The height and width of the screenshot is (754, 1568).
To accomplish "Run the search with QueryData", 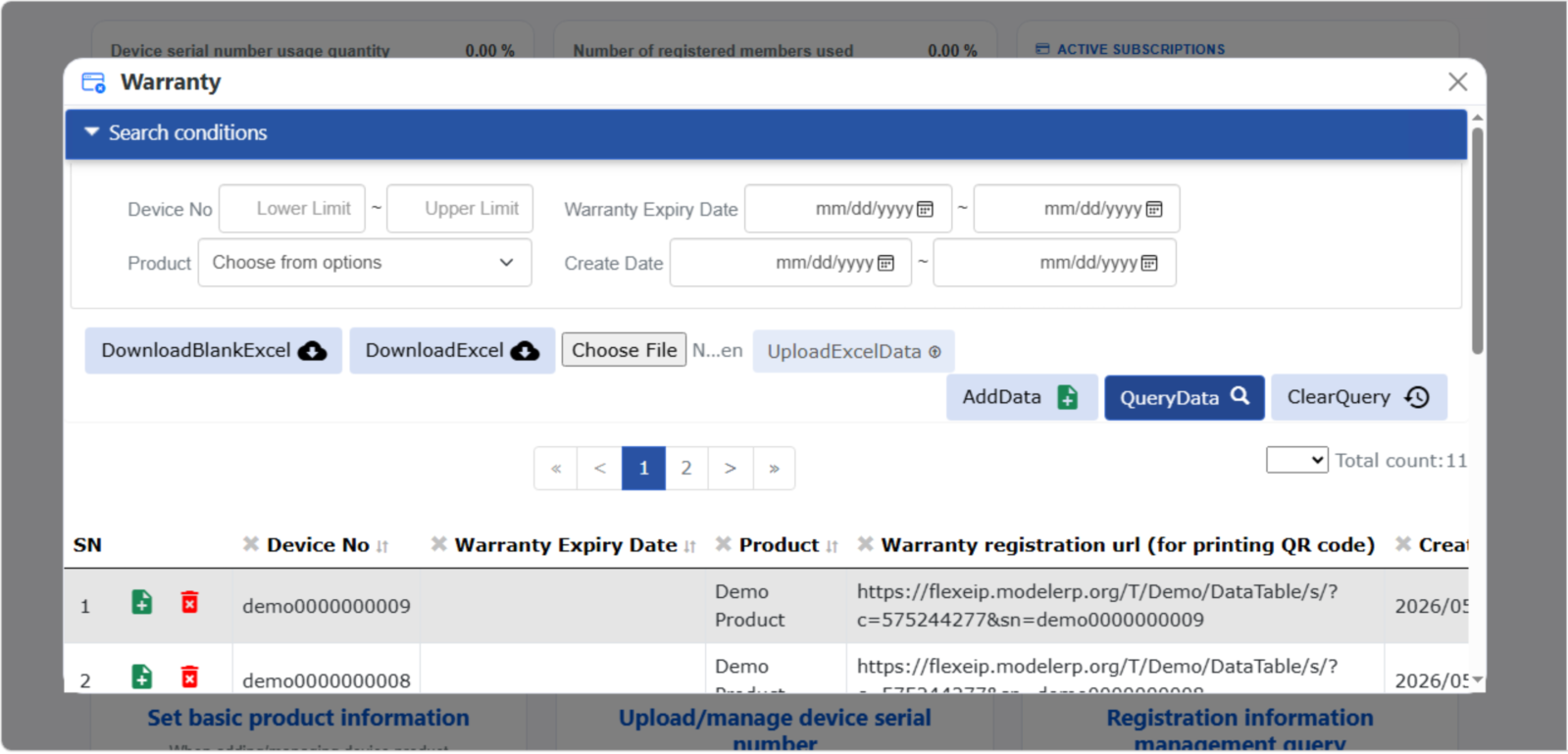I will click(1184, 397).
